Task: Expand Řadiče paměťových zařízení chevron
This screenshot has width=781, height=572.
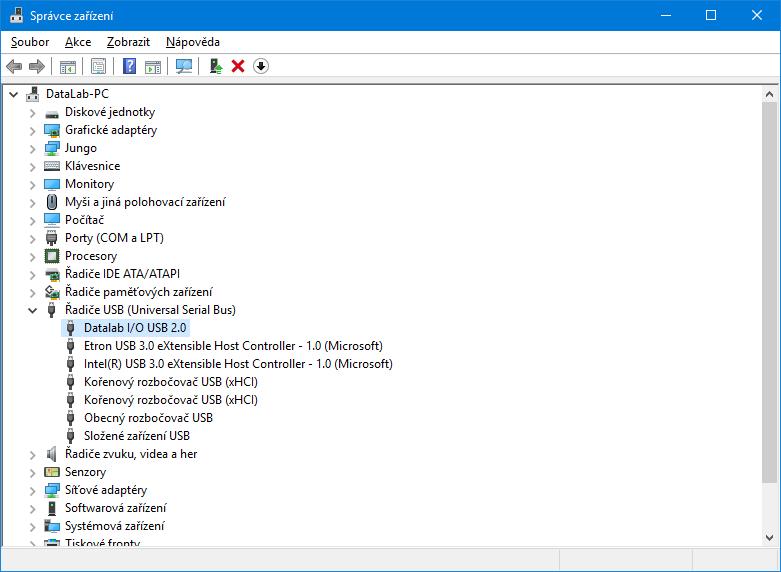Action: click(33, 292)
